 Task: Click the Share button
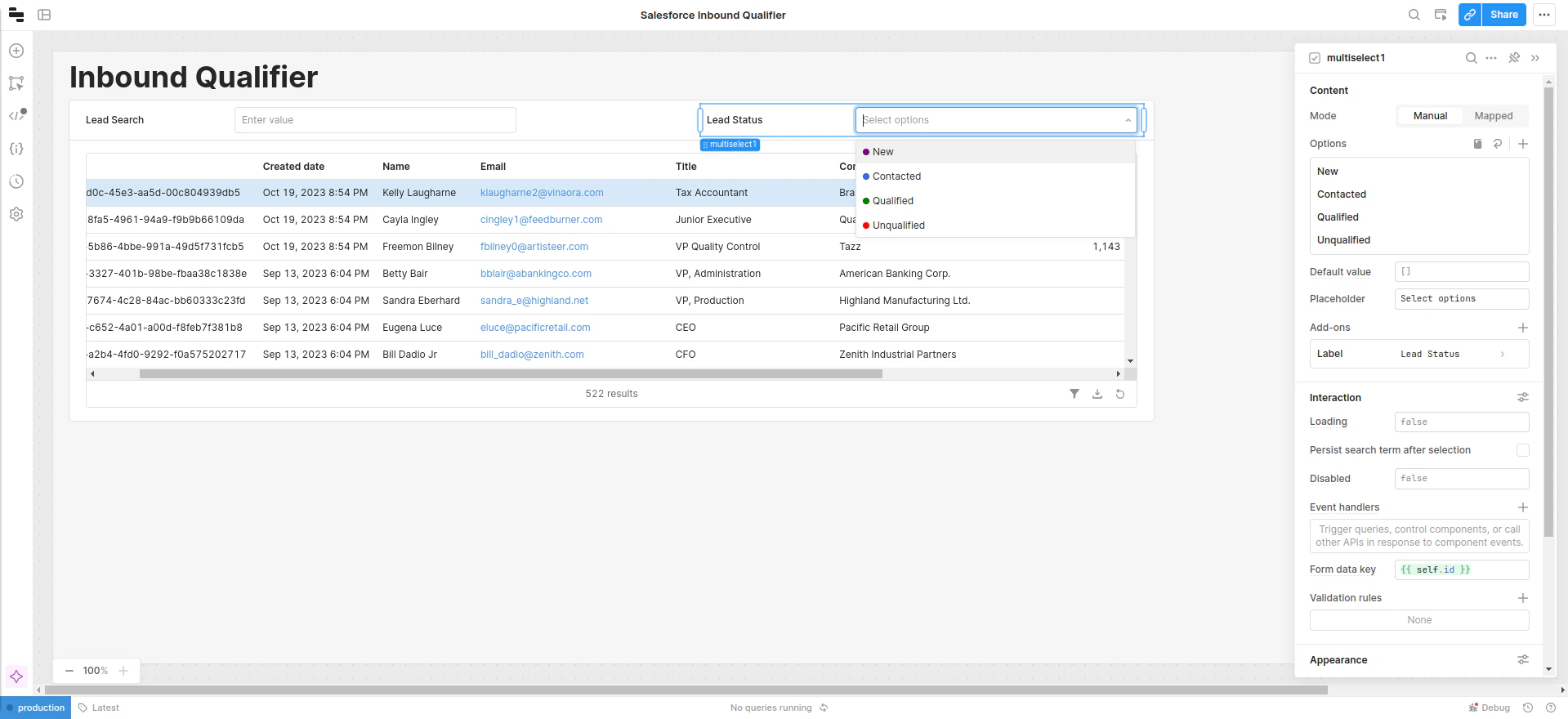tap(1503, 15)
